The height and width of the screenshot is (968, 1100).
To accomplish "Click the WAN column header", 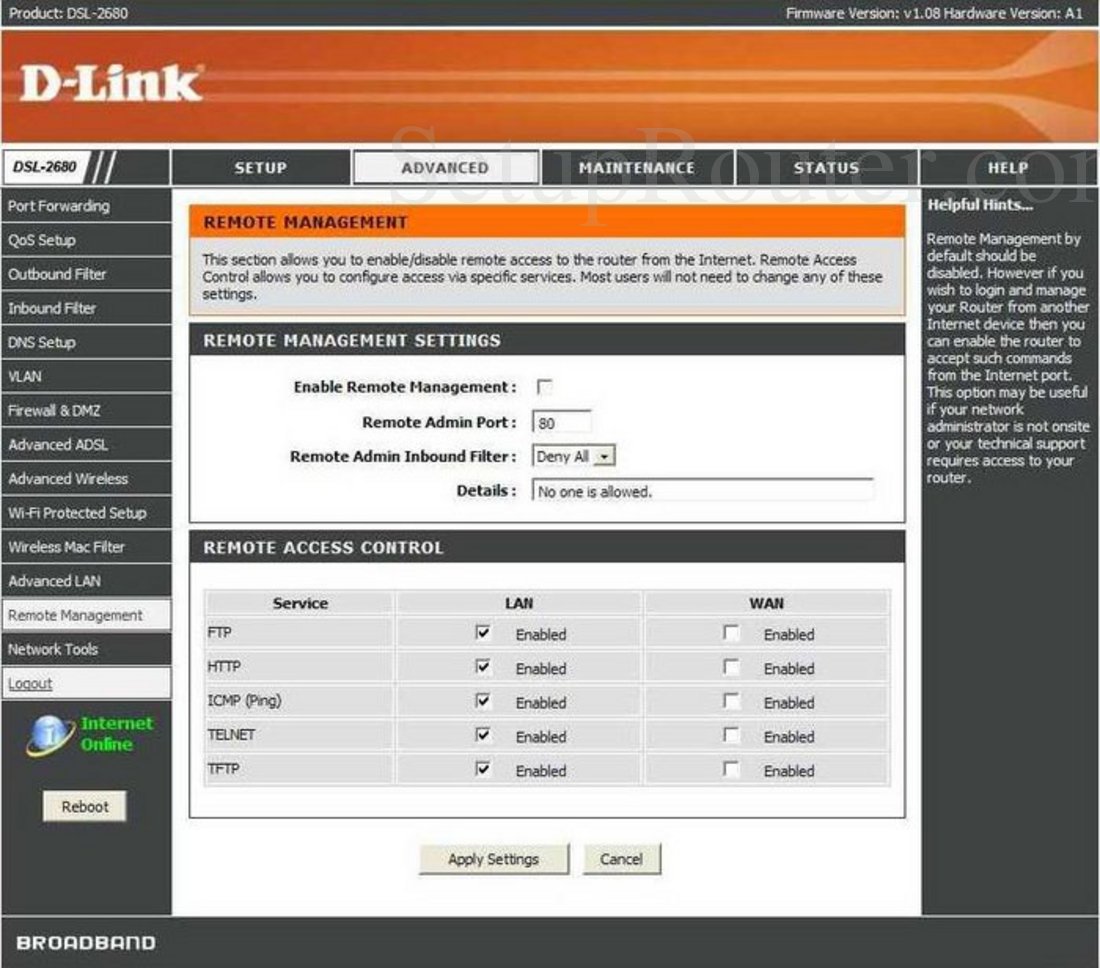I will (767, 603).
